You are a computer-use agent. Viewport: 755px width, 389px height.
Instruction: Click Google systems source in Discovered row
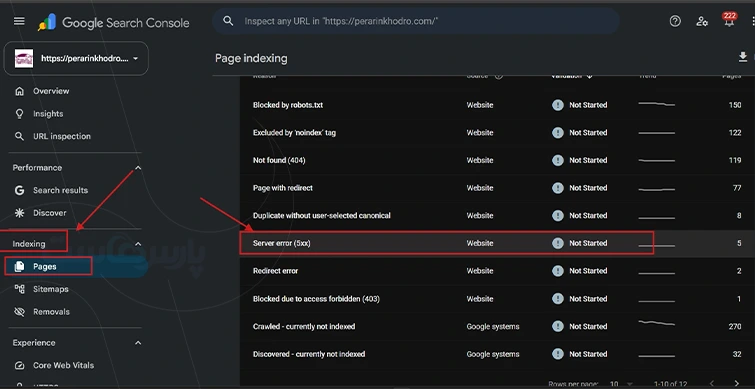point(493,354)
